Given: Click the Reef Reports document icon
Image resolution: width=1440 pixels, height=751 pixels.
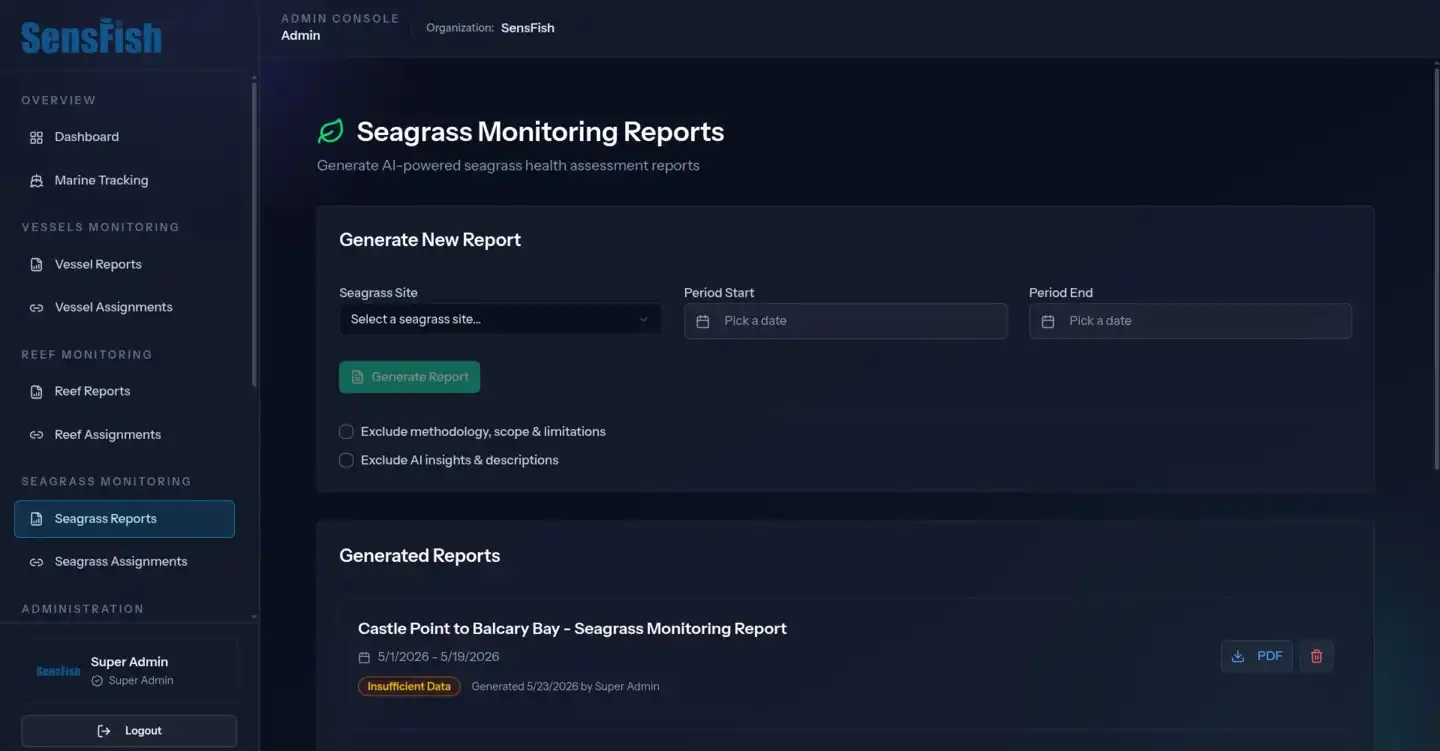Looking at the screenshot, I should [x=37, y=392].
